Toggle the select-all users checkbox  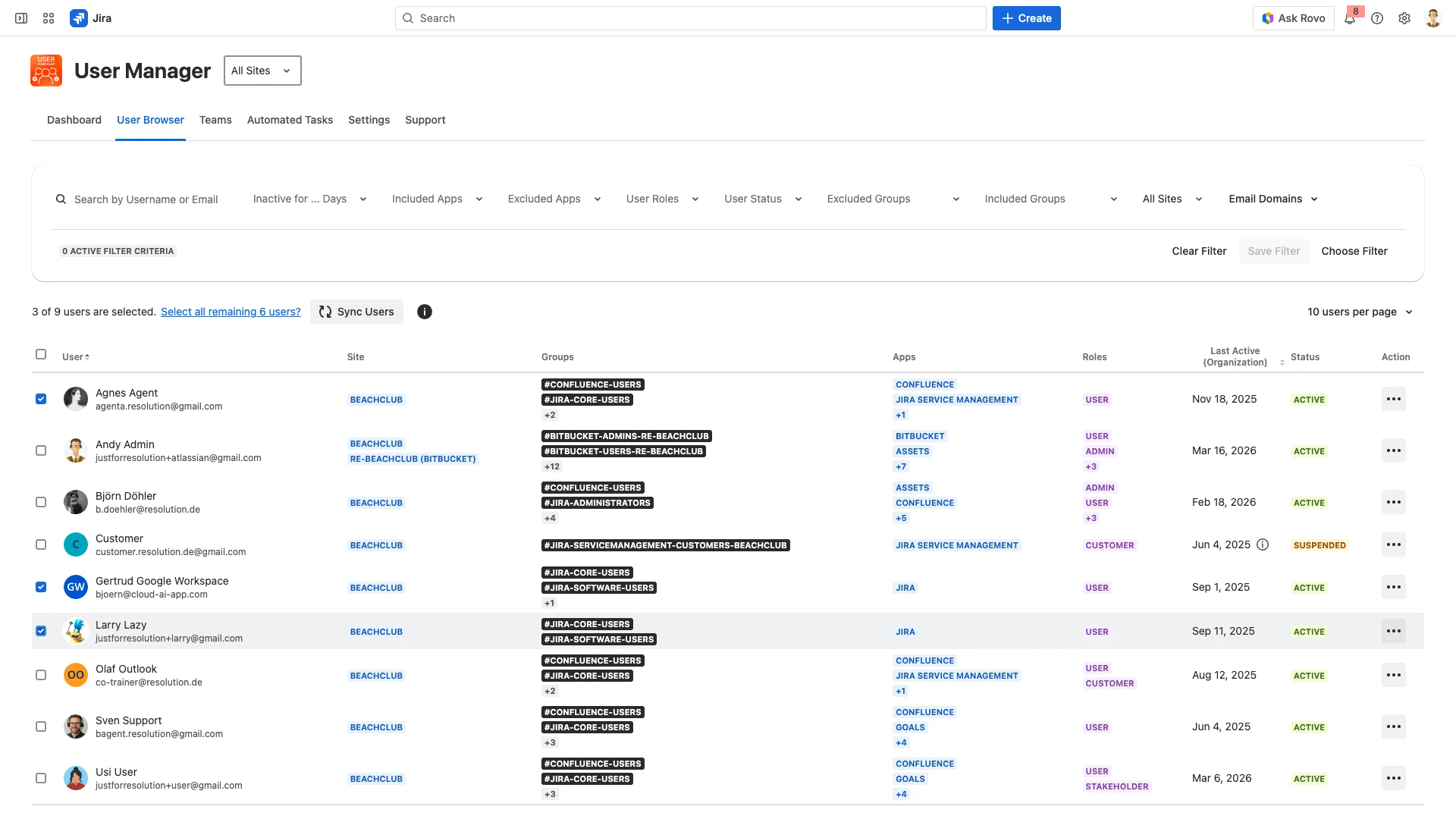[41, 353]
